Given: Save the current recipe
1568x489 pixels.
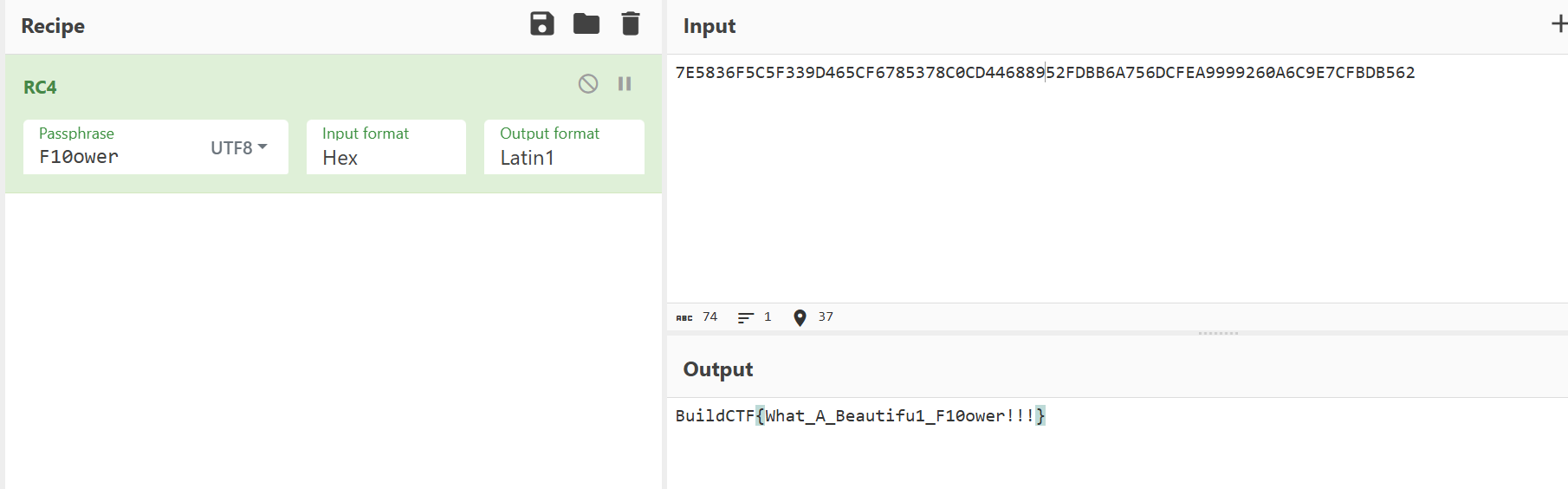Looking at the screenshot, I should point(542,24).
